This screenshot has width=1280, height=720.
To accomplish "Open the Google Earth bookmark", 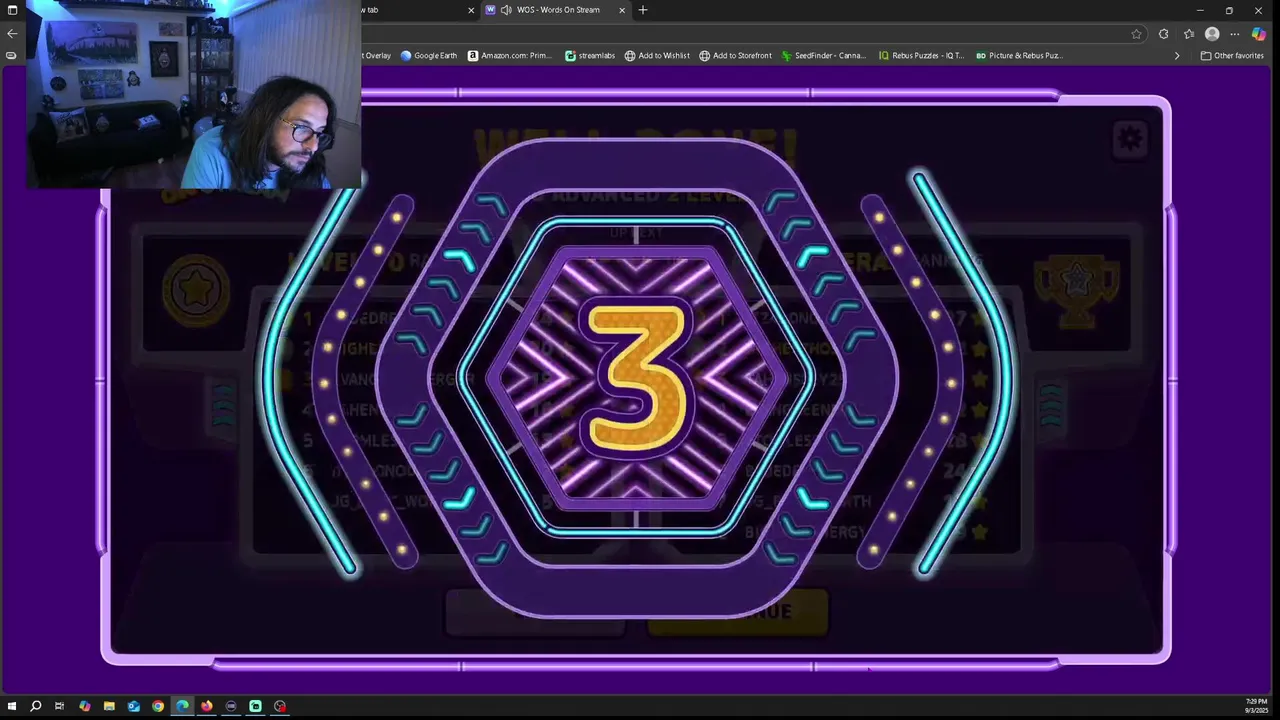I will tap(429, 56).
